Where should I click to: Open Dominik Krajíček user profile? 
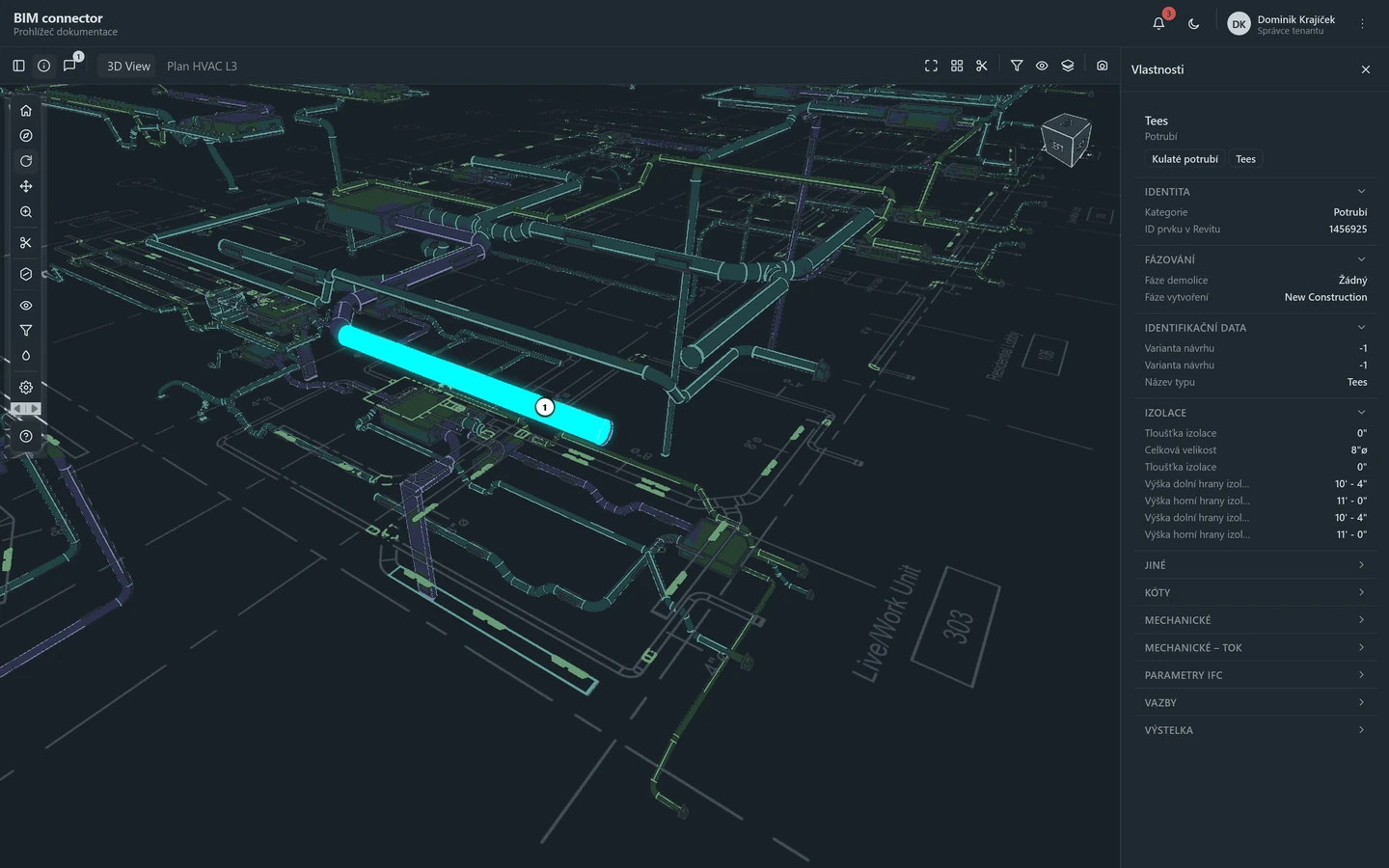point(1281,24)
